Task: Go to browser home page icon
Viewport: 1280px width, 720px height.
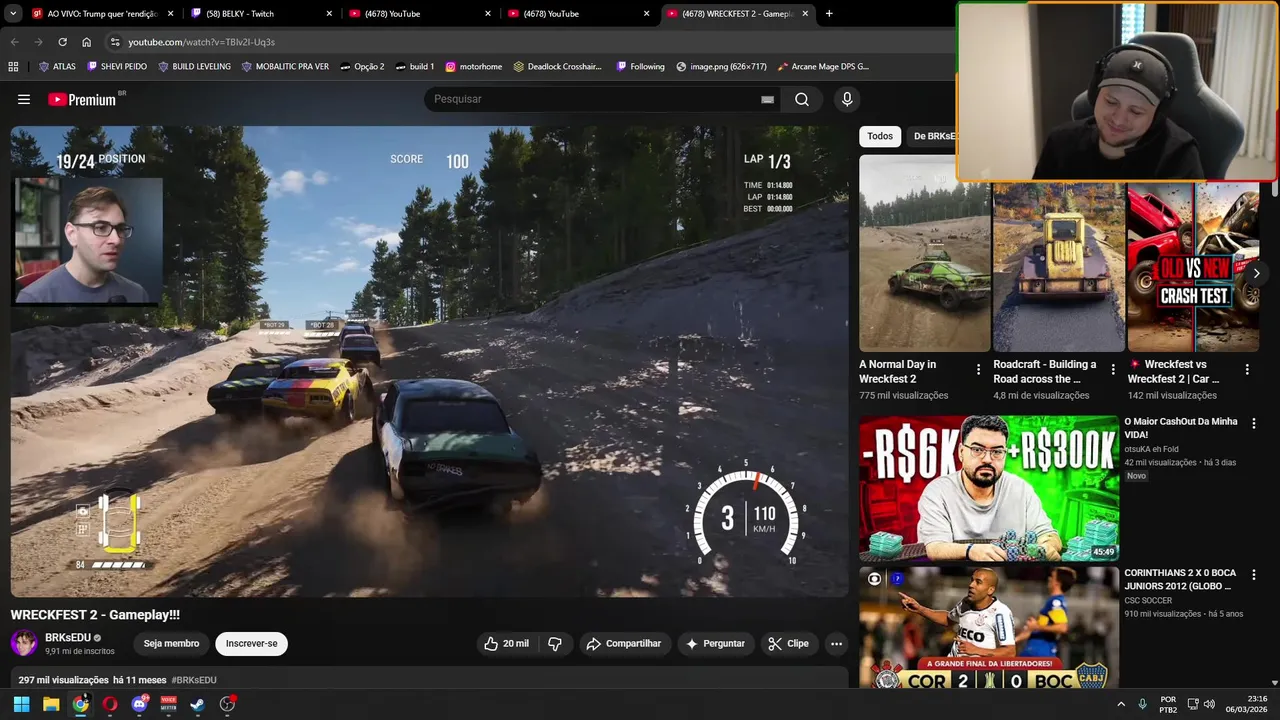Action: pyautogui.click(x=87, y=42)
